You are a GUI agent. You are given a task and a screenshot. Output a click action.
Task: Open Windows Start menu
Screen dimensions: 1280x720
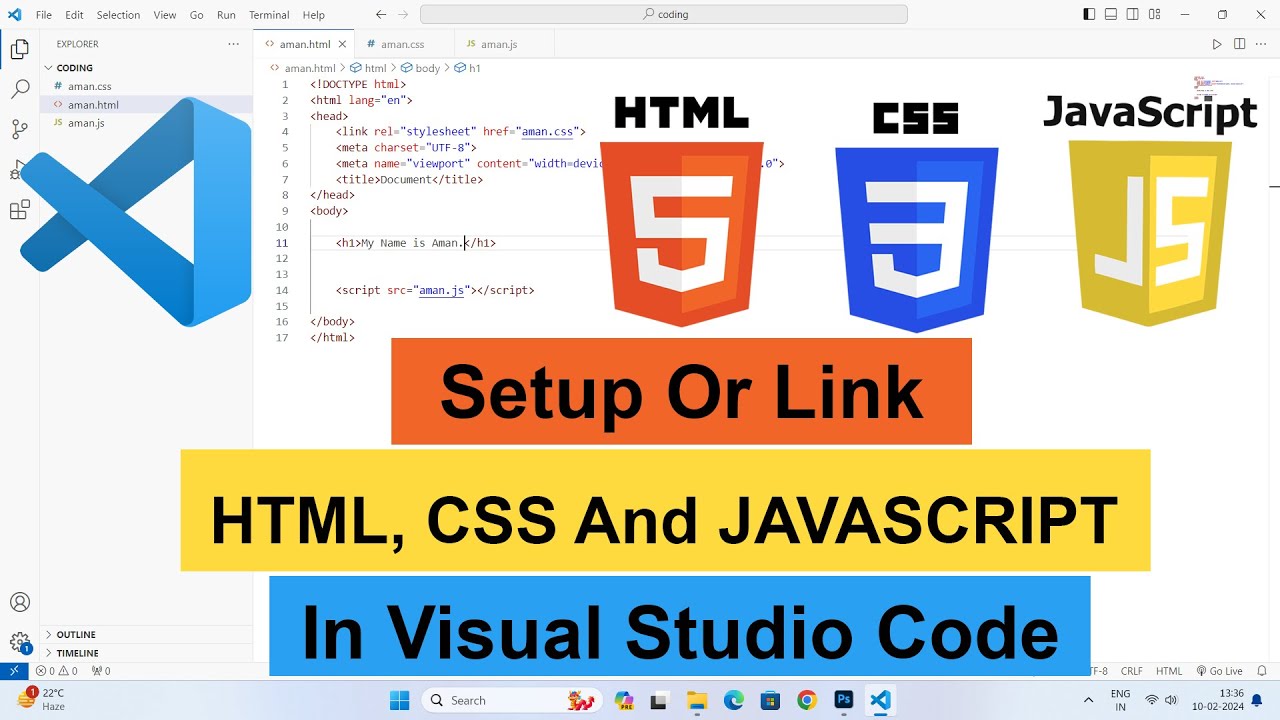point(399,700)
